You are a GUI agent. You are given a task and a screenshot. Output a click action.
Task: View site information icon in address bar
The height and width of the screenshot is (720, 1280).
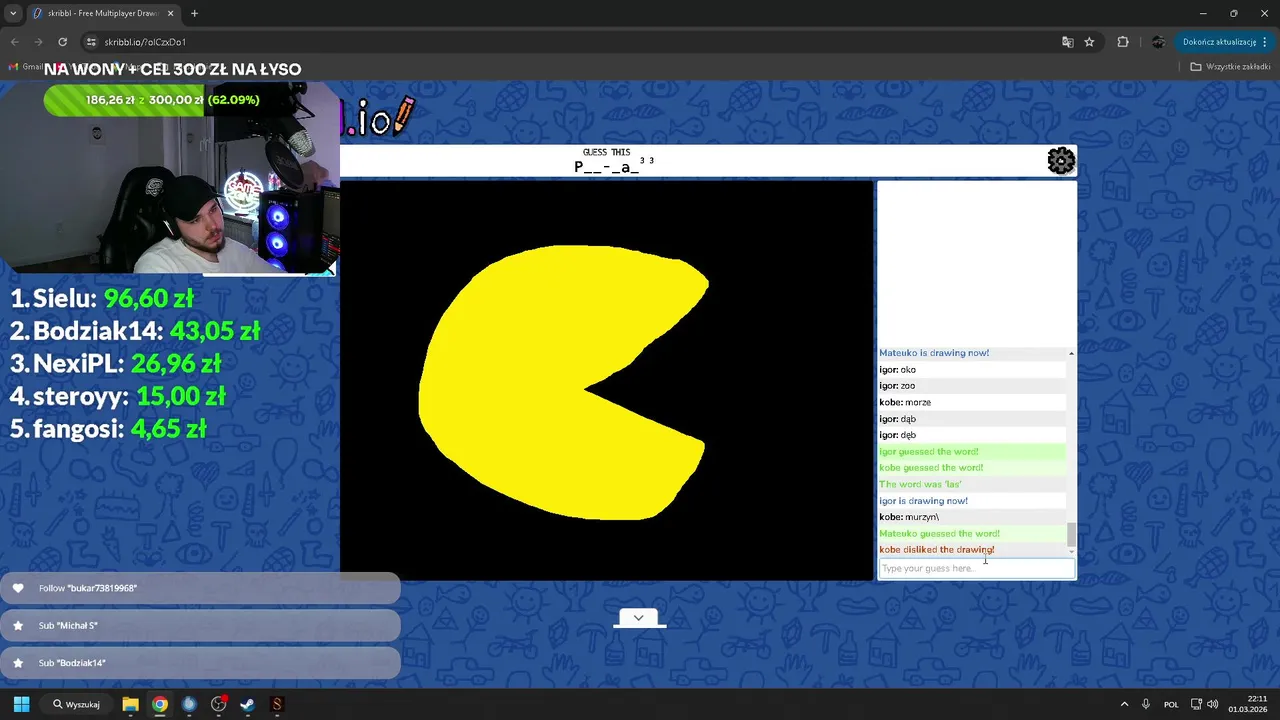click(91, 42)
